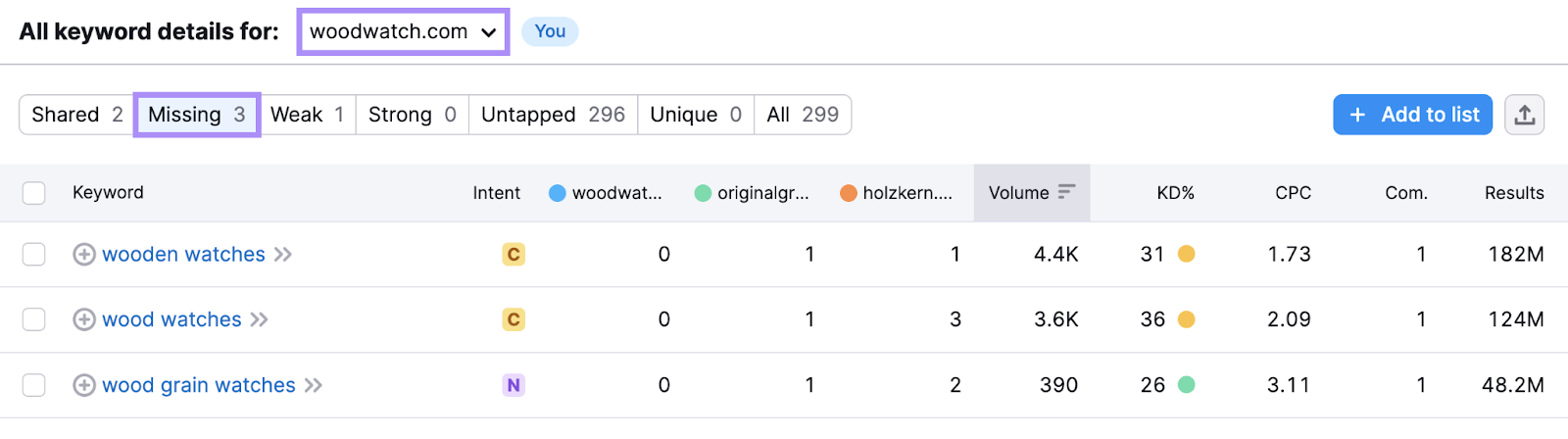Image resolution: width=1568 pixels, height=439 pixels.
Task: Open the woodwatch.com domain dropdown
Action: (x=403, y=31)
